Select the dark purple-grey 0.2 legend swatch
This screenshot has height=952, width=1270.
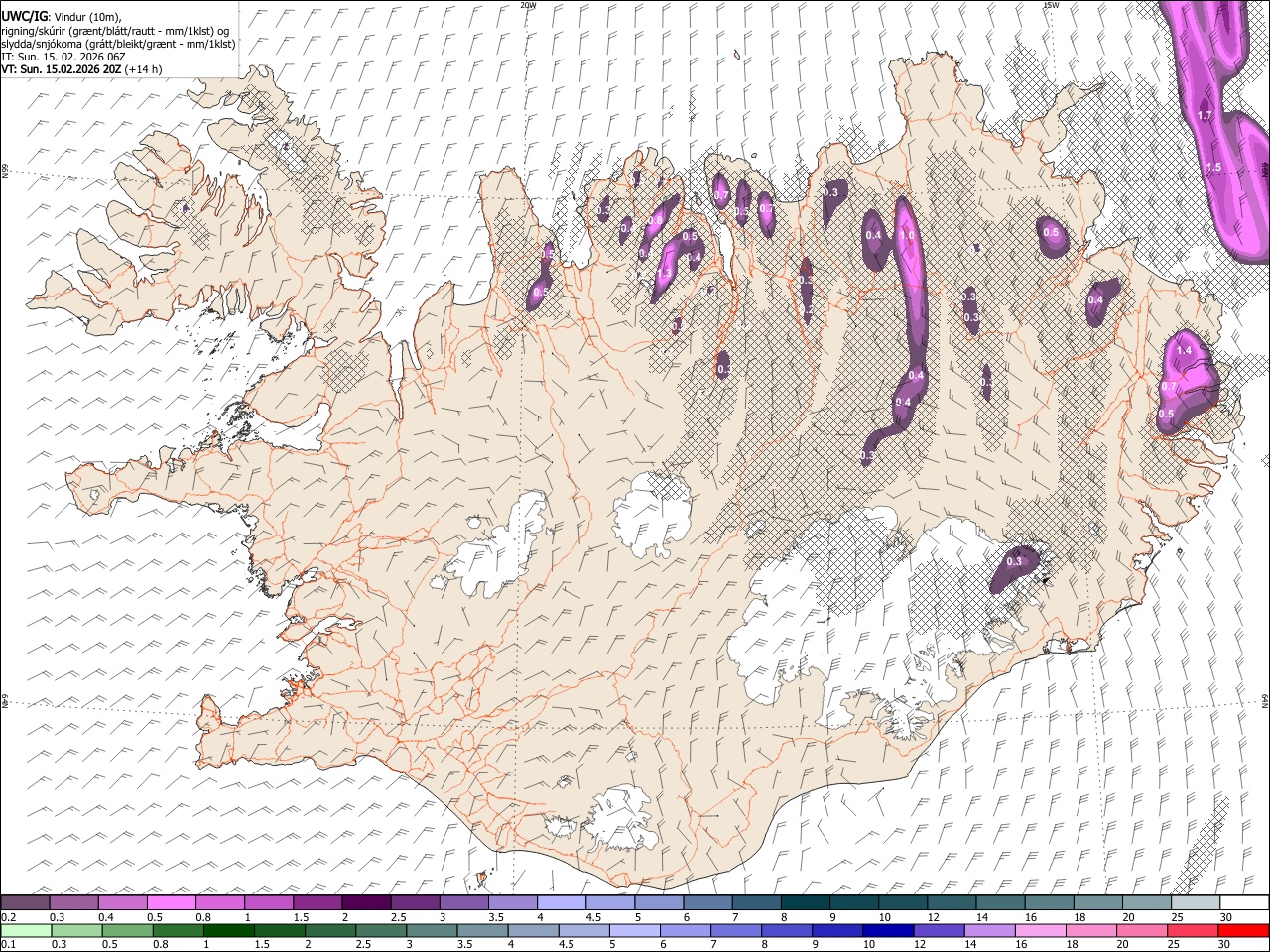[x=26, y=903]
